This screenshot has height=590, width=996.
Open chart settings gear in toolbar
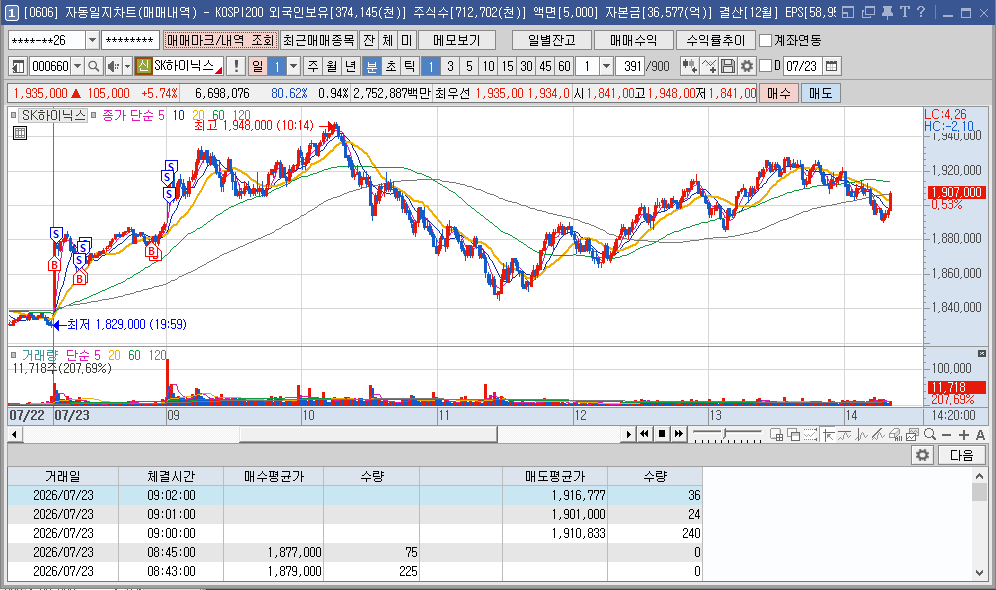pyautogui.click(x=747, y=66)
